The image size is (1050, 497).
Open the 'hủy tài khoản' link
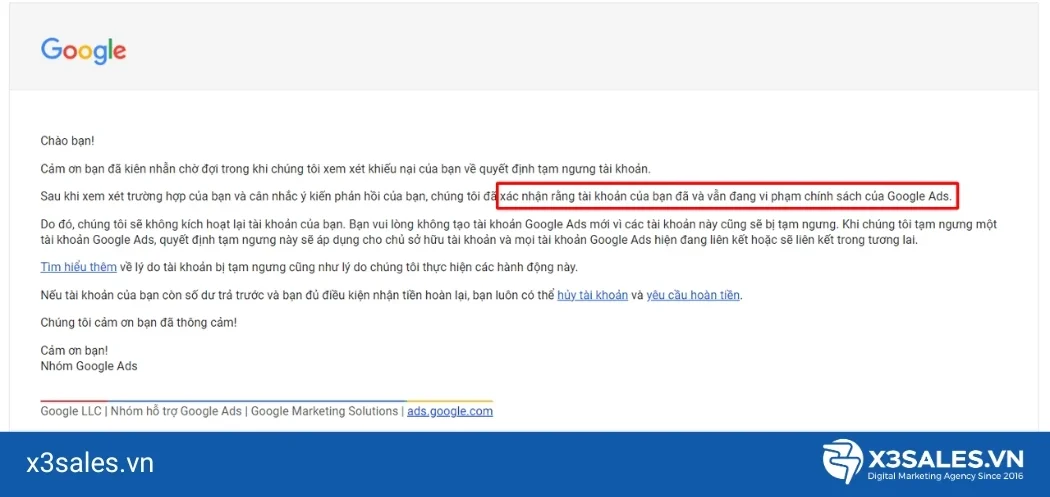[x=592, y=295]
